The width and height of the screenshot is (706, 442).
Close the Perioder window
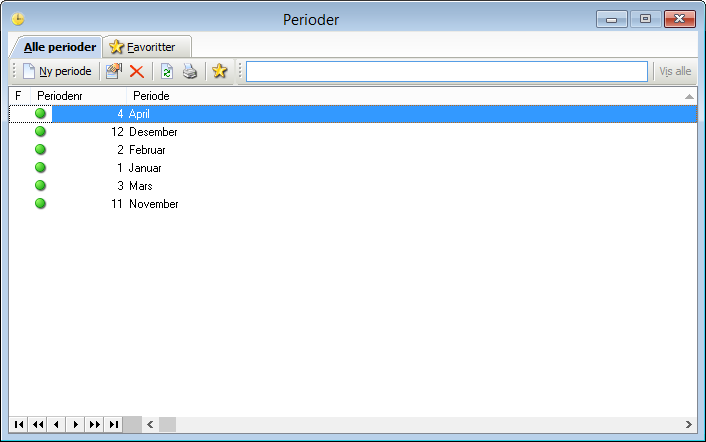tap(679, 19)
